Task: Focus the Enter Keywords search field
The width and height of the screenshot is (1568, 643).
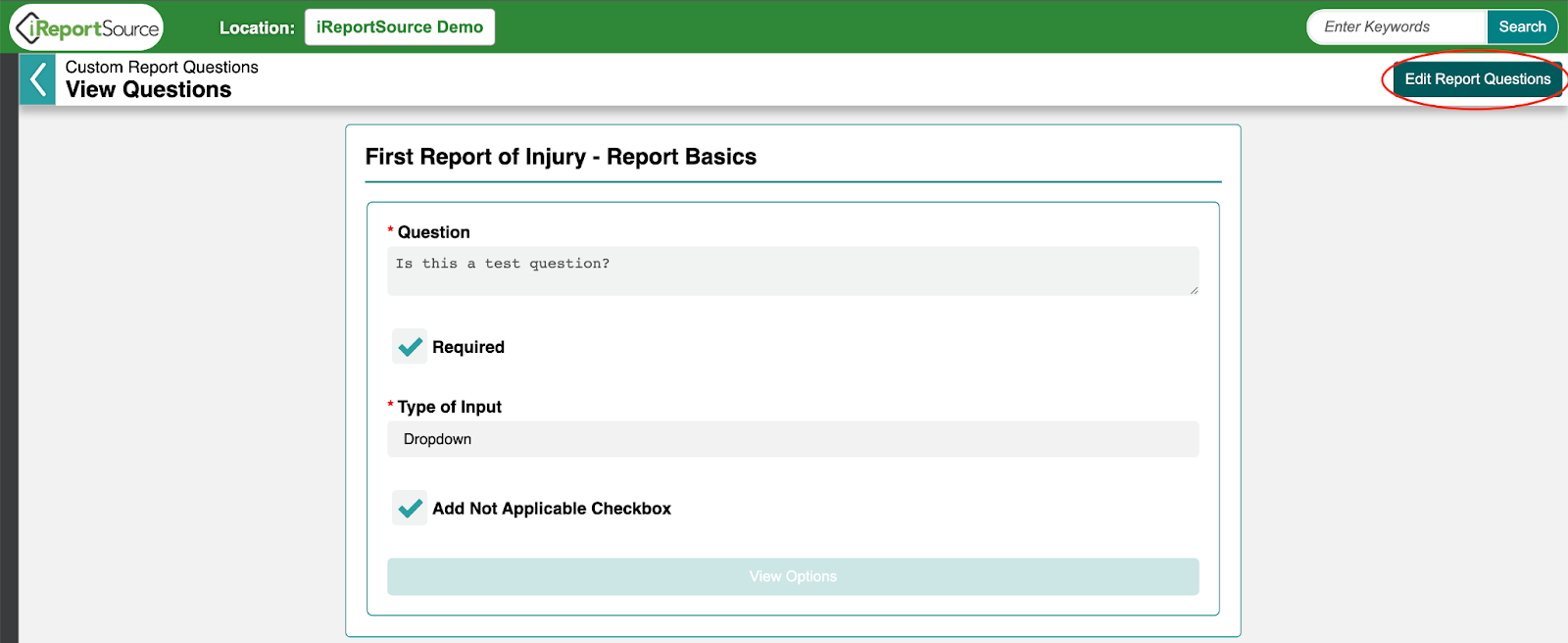Action: coord(1396,27)
